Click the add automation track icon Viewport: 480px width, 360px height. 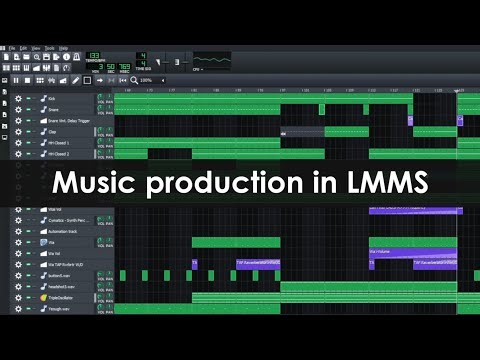coord(63,80)
